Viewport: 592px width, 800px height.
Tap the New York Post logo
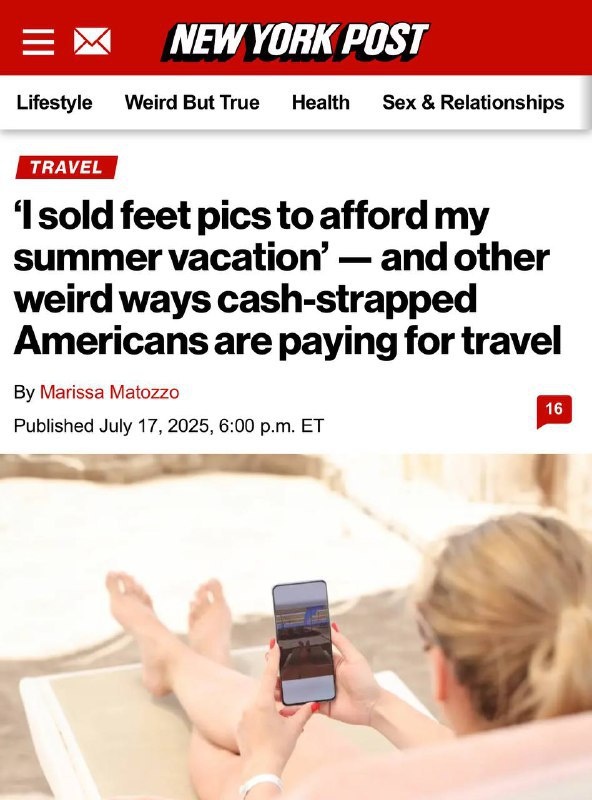295,41
